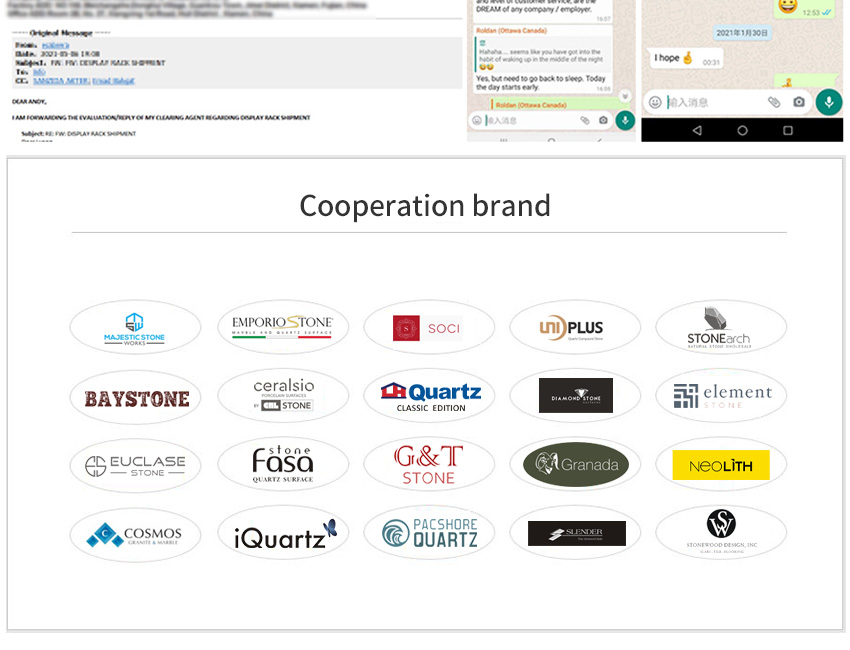Click the Majestic Stone Works logo

pos(135,328)
